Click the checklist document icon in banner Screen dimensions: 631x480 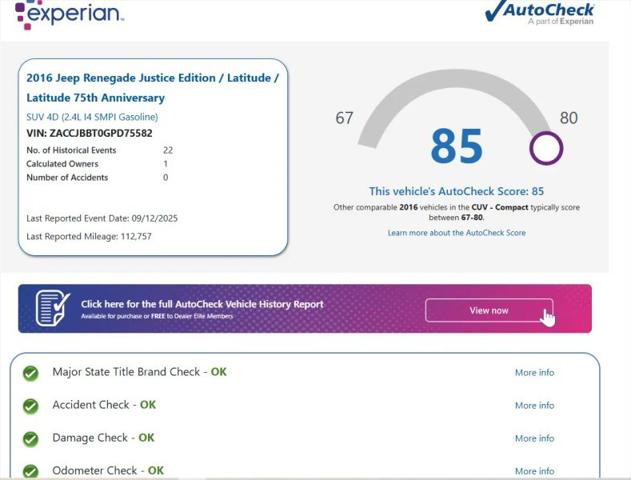[x=52, y=309]
